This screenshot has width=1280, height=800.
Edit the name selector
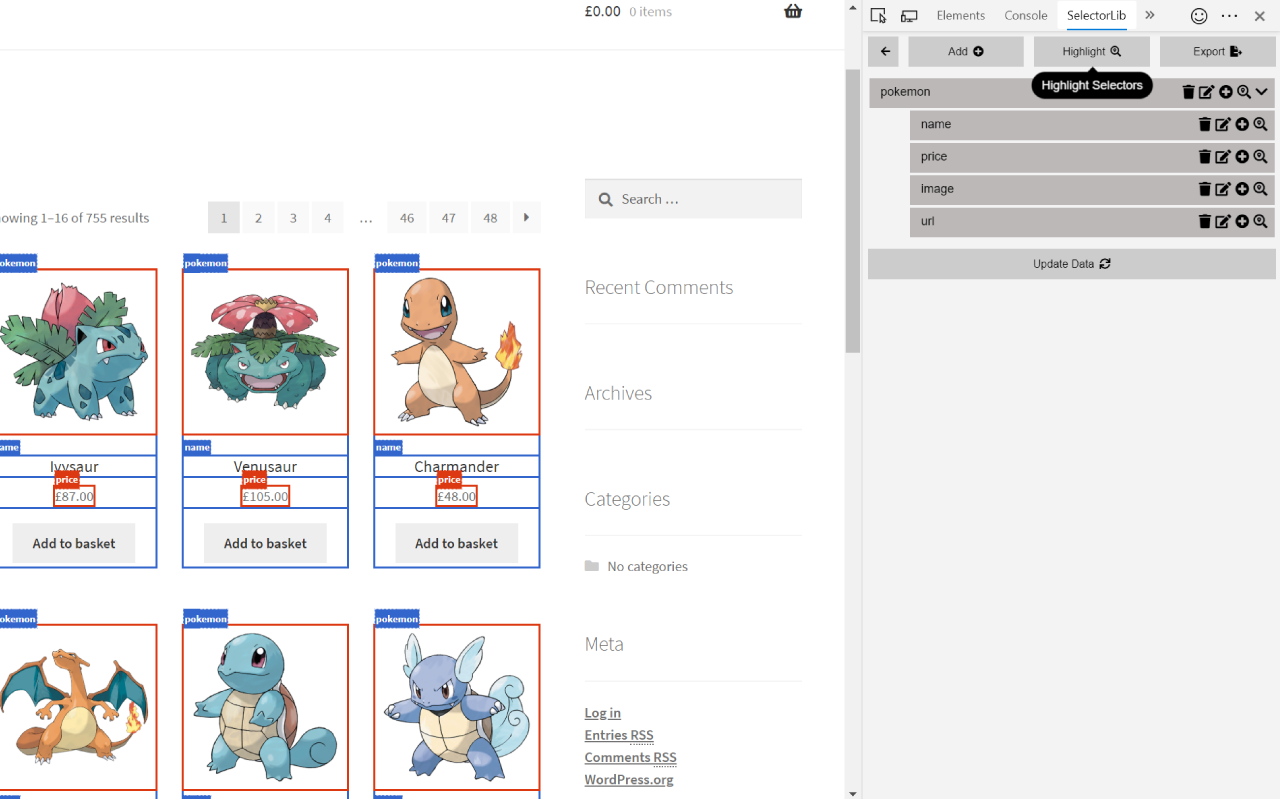point(1223,125)
